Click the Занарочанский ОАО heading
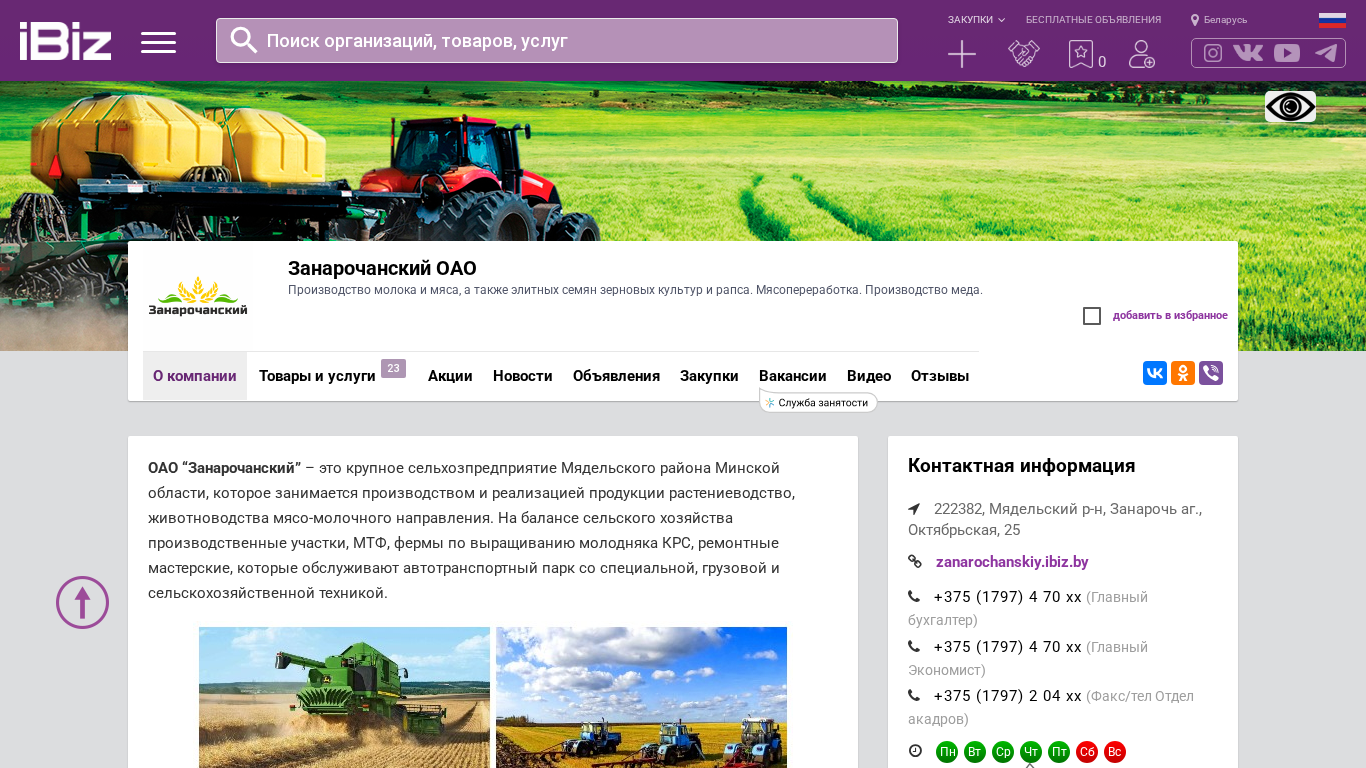Viewport: 1366px width, 768px height. pyautogui.click(x=382, y=268)
